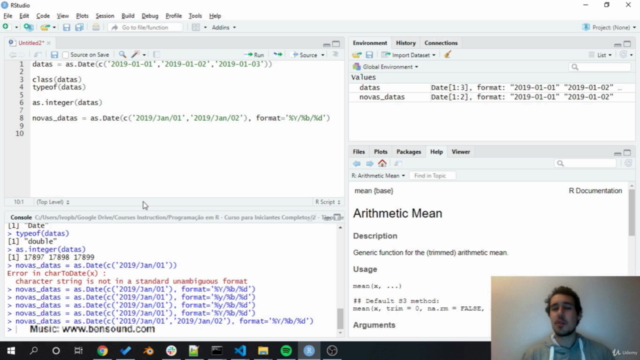Image resolution: width=640 pixels, height=360 pixels.
Task: Open the Global Environment dropdown
Action: point(386,67)
